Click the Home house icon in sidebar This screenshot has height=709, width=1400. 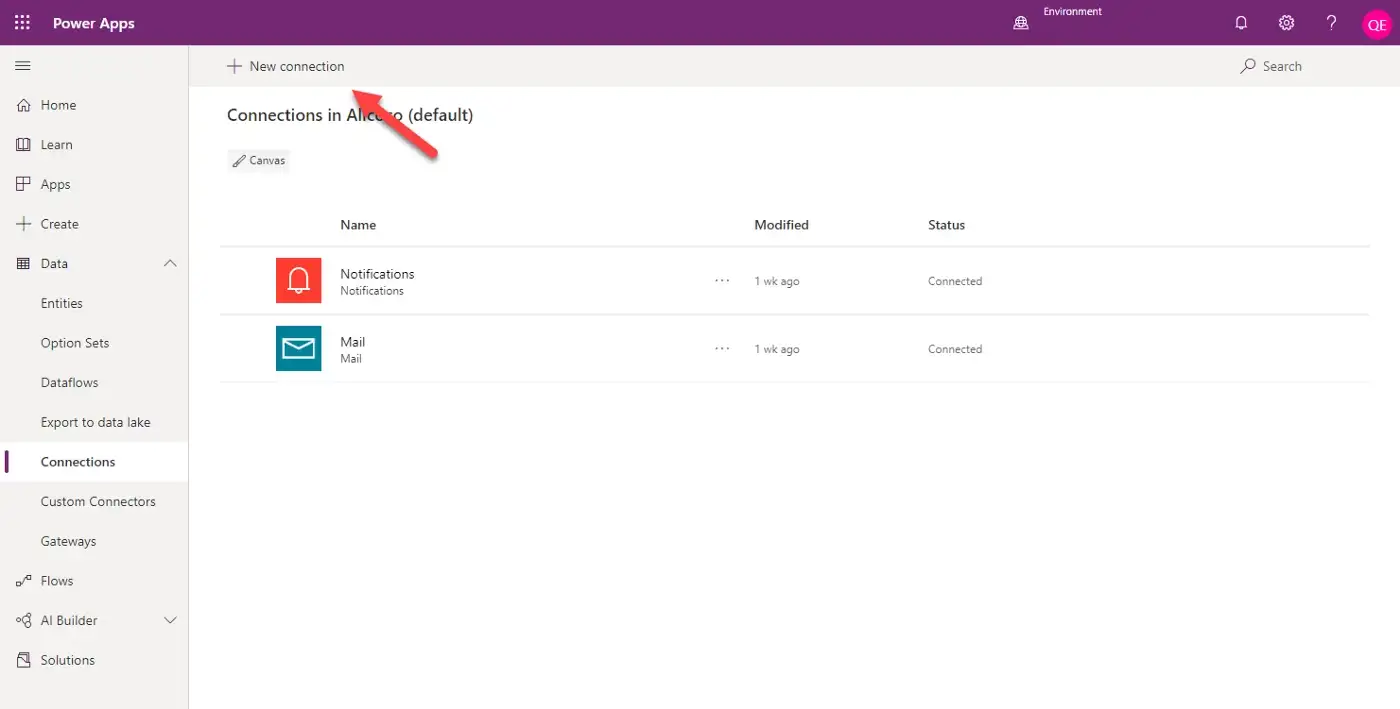(24, 105)
